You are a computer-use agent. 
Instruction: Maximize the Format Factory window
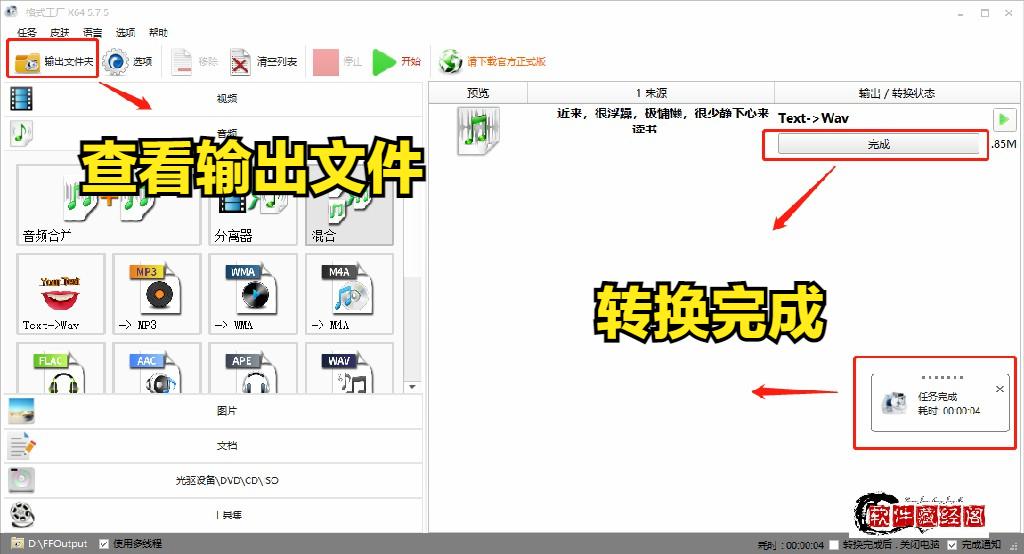(985, 12)
